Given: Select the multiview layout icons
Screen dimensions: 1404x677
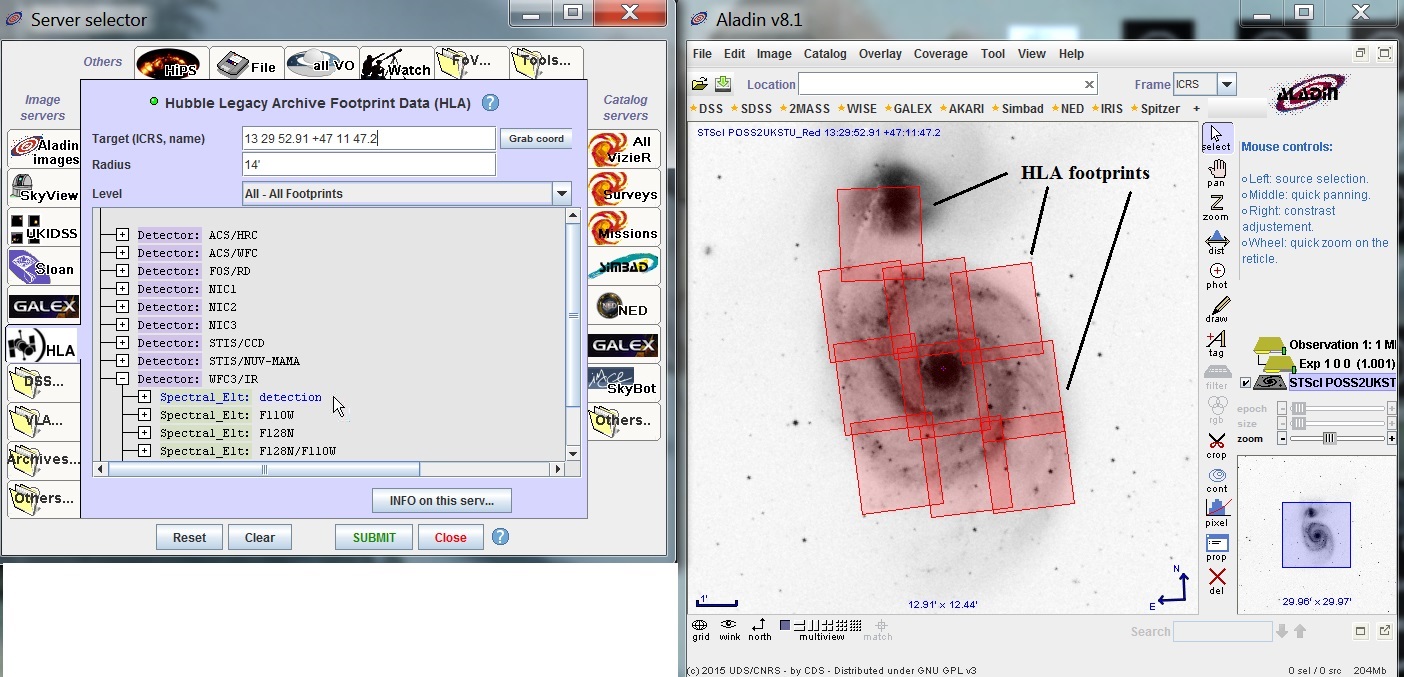Looking at the screenshot, I should [820, 629].
